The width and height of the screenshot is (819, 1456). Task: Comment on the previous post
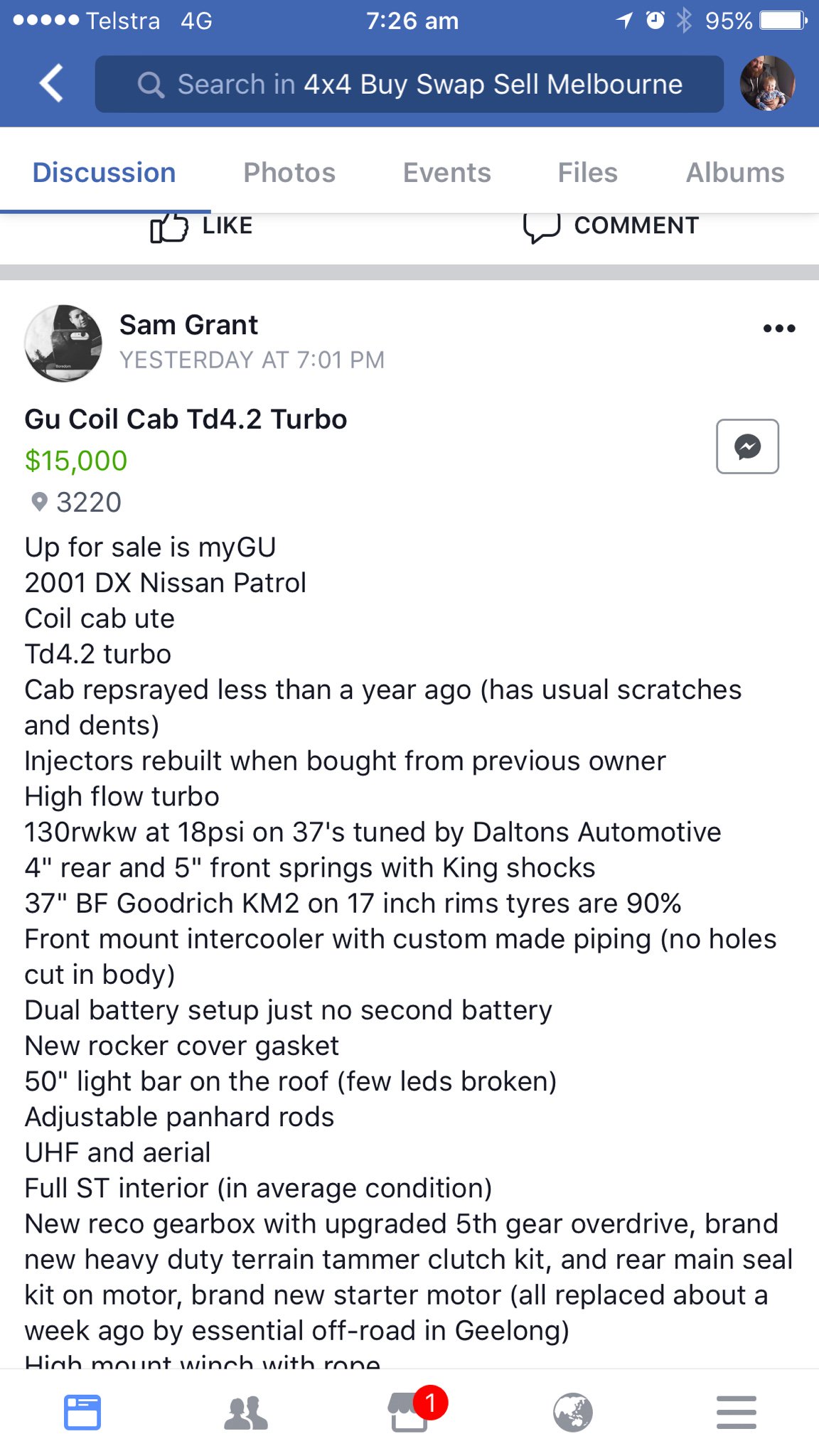coord(611,227)
